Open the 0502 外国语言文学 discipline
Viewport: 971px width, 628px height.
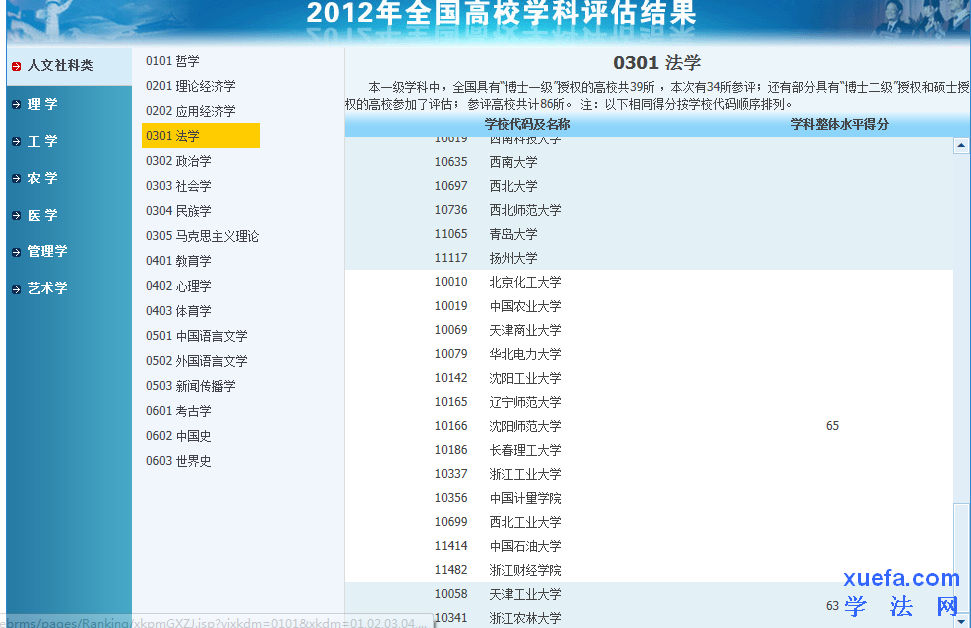[x=196, y=360]
